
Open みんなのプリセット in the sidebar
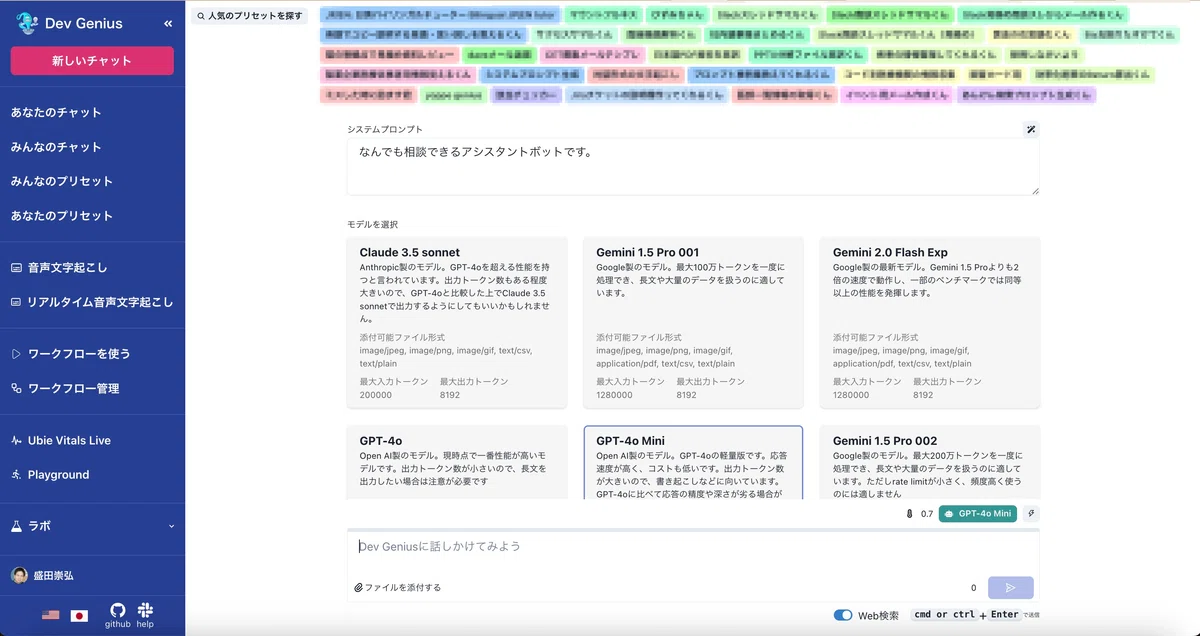(62, 181)
